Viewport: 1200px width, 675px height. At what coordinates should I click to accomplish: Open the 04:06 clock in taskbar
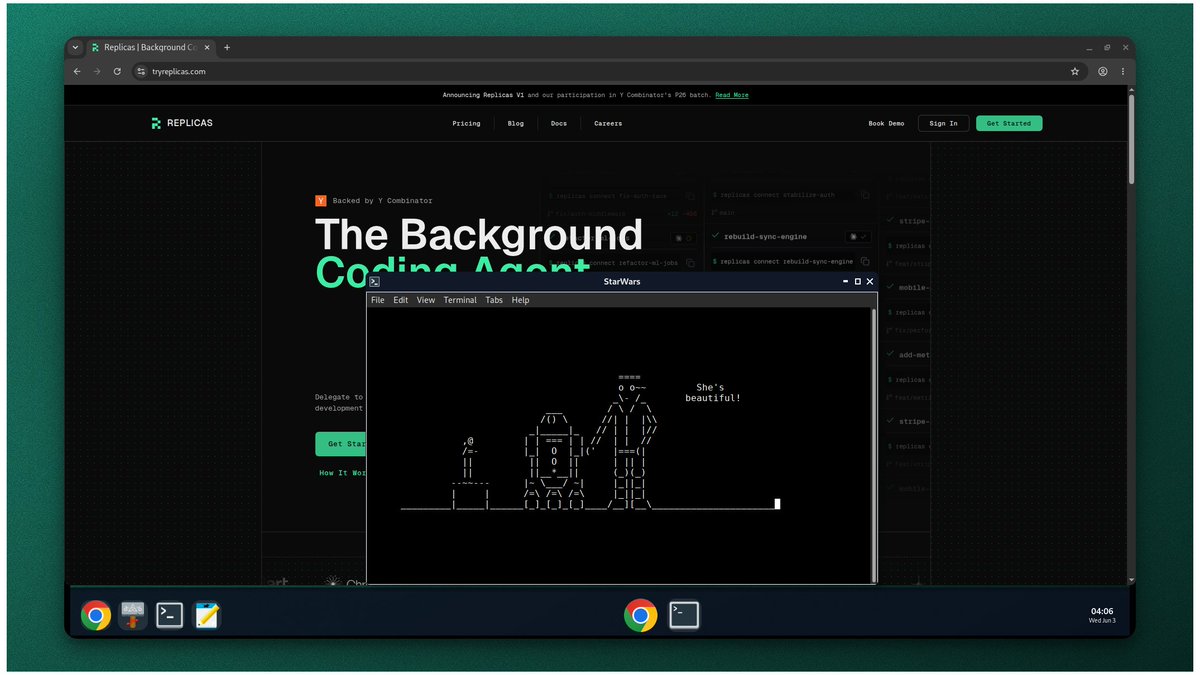pyautogui.click(x=1101, y=614)
